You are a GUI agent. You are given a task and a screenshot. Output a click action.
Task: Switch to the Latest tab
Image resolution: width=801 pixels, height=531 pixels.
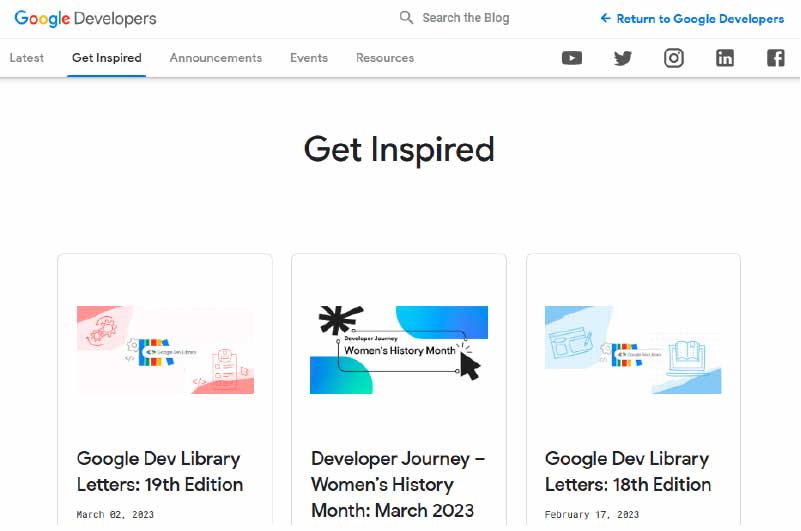(27, 58)
